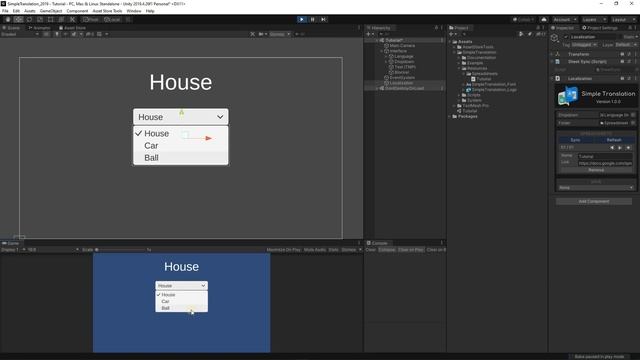
Task: Select Localization object in Hierarchy
Action: (401, 83)
